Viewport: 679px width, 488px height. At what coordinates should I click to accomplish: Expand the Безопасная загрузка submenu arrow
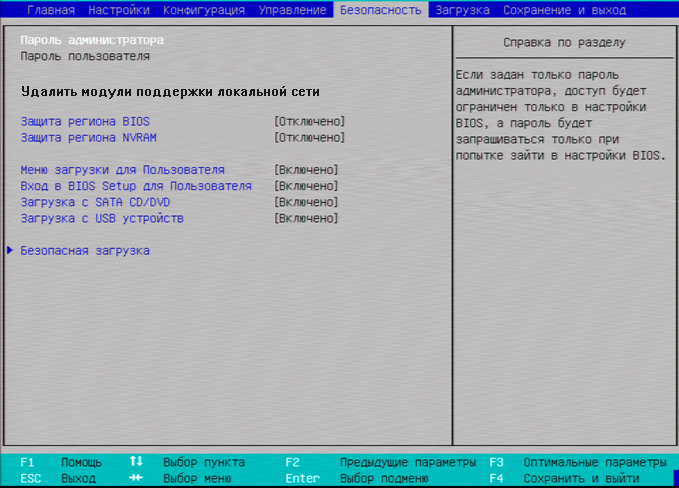point(10,251)
